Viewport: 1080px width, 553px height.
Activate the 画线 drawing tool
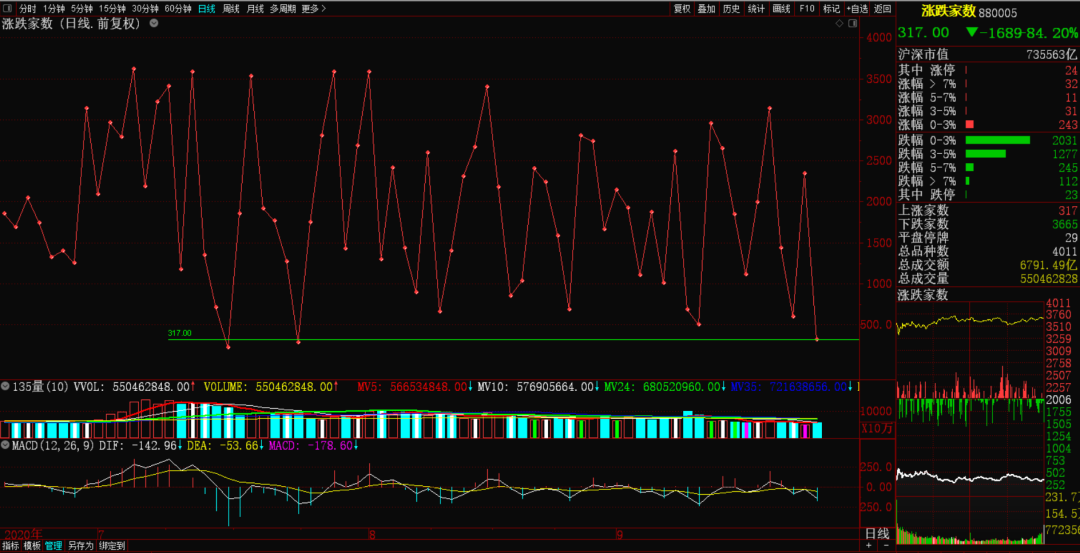pos(781,9)
